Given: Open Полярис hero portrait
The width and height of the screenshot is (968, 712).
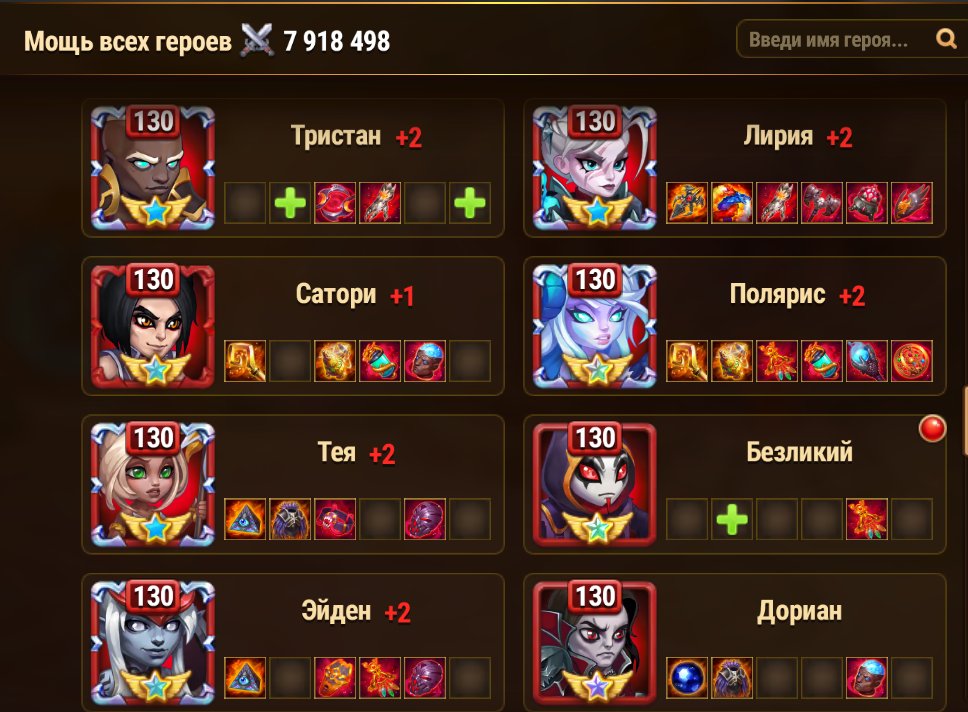Looking at the screenshot, I should pos(595,326).
